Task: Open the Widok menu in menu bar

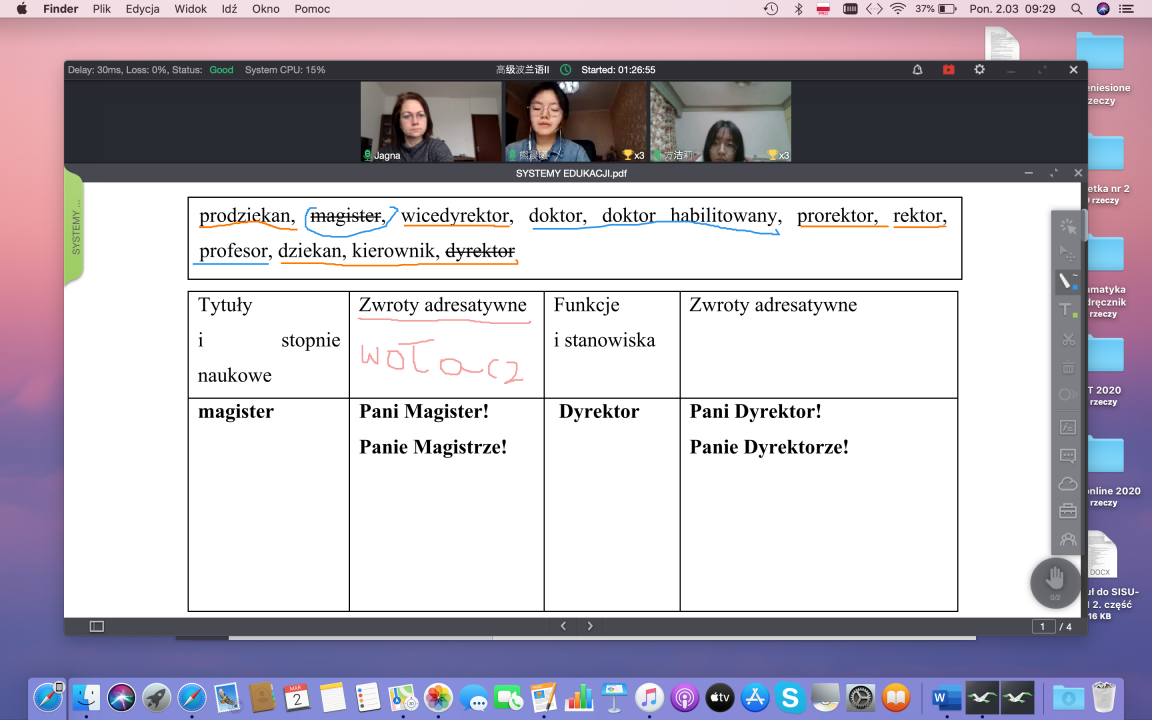Action: coord(190,9)
